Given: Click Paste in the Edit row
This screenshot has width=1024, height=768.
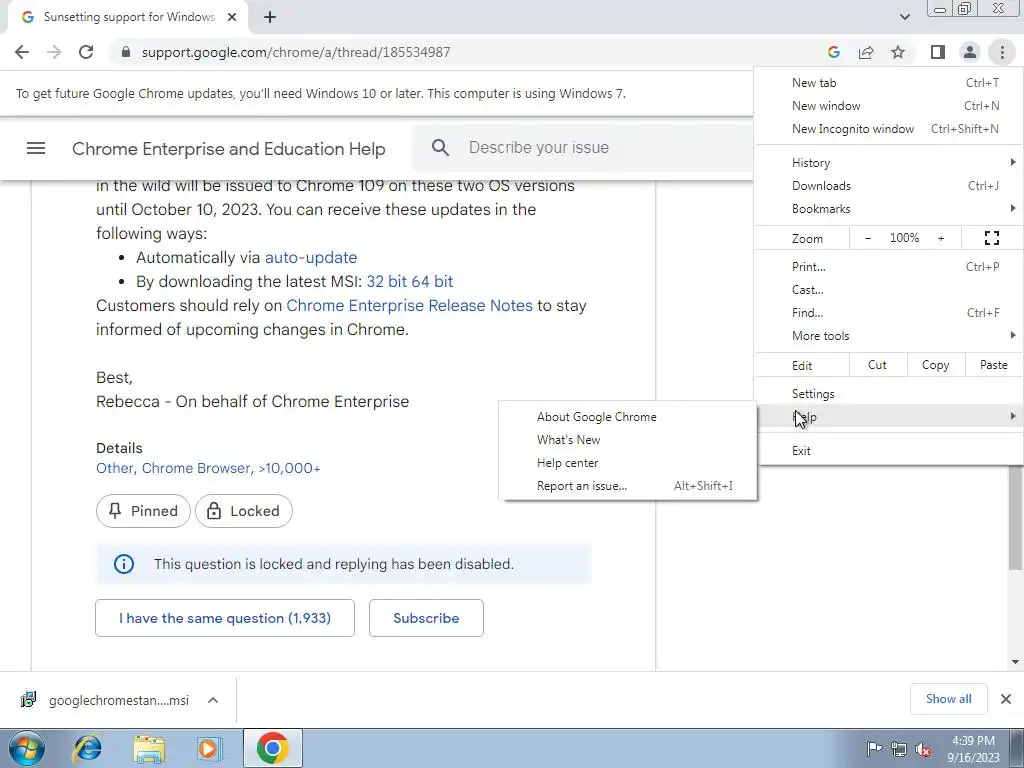Looking at the screenshot, I should point(993,365).
